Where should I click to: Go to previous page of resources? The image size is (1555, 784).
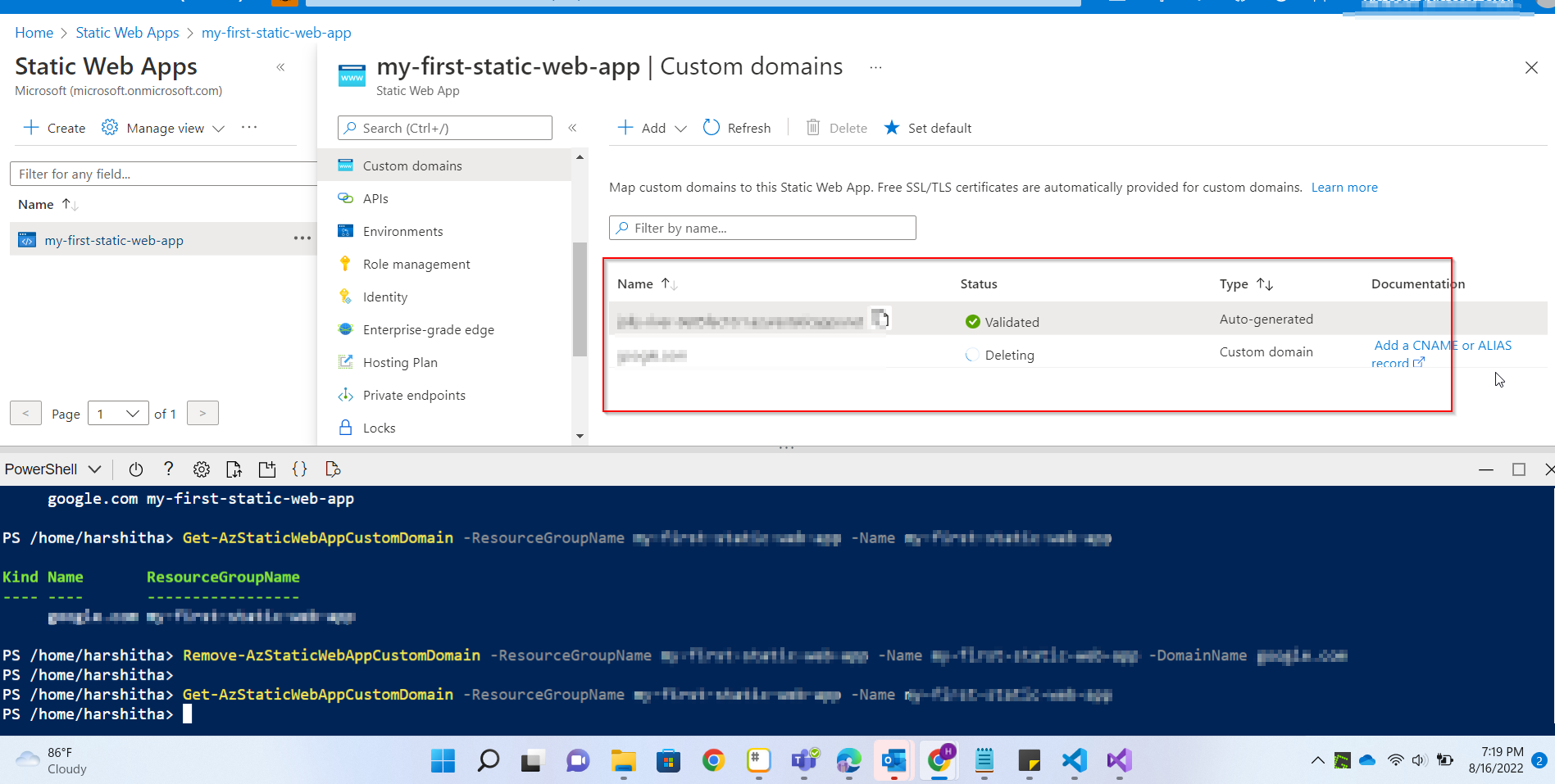[25, 413]
